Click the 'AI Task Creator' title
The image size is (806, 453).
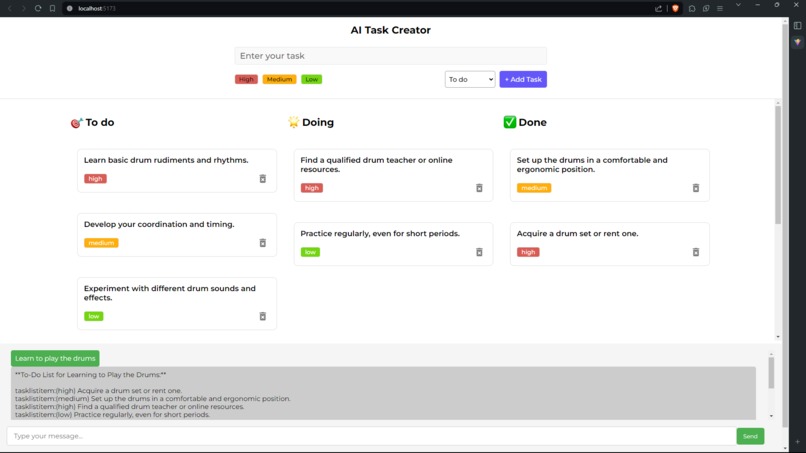point(391,30)
